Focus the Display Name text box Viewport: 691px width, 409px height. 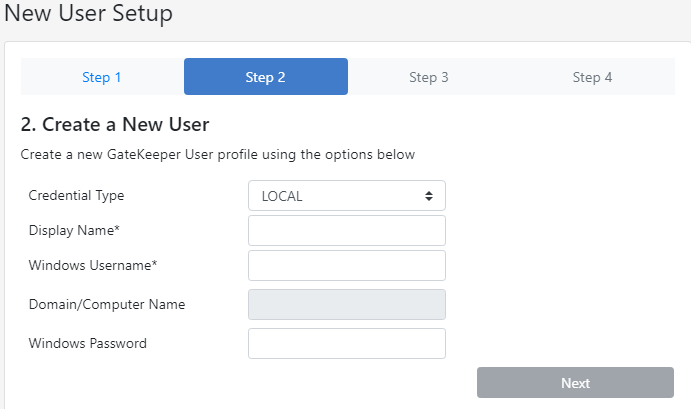(x=346, y=231)
